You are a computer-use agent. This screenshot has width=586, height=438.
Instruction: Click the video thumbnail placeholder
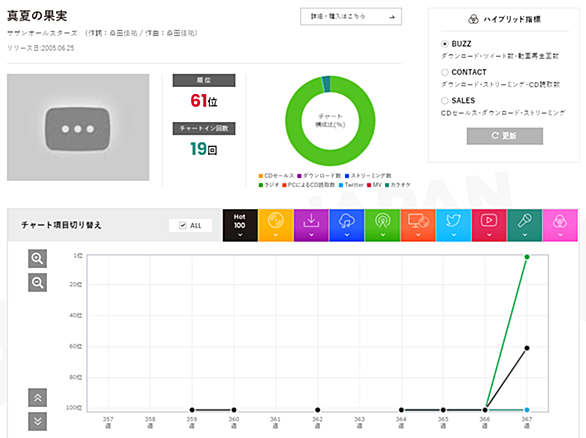[x=78, y=127]
